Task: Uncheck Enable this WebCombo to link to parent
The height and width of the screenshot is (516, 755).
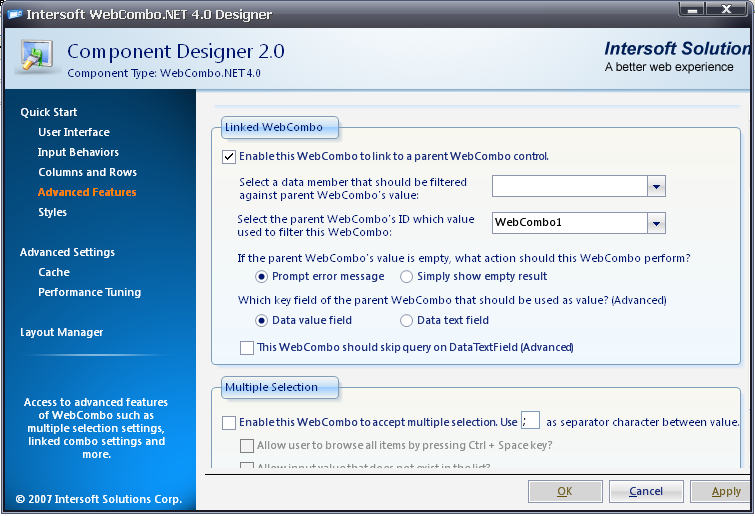Action: [x=229, y=157]
